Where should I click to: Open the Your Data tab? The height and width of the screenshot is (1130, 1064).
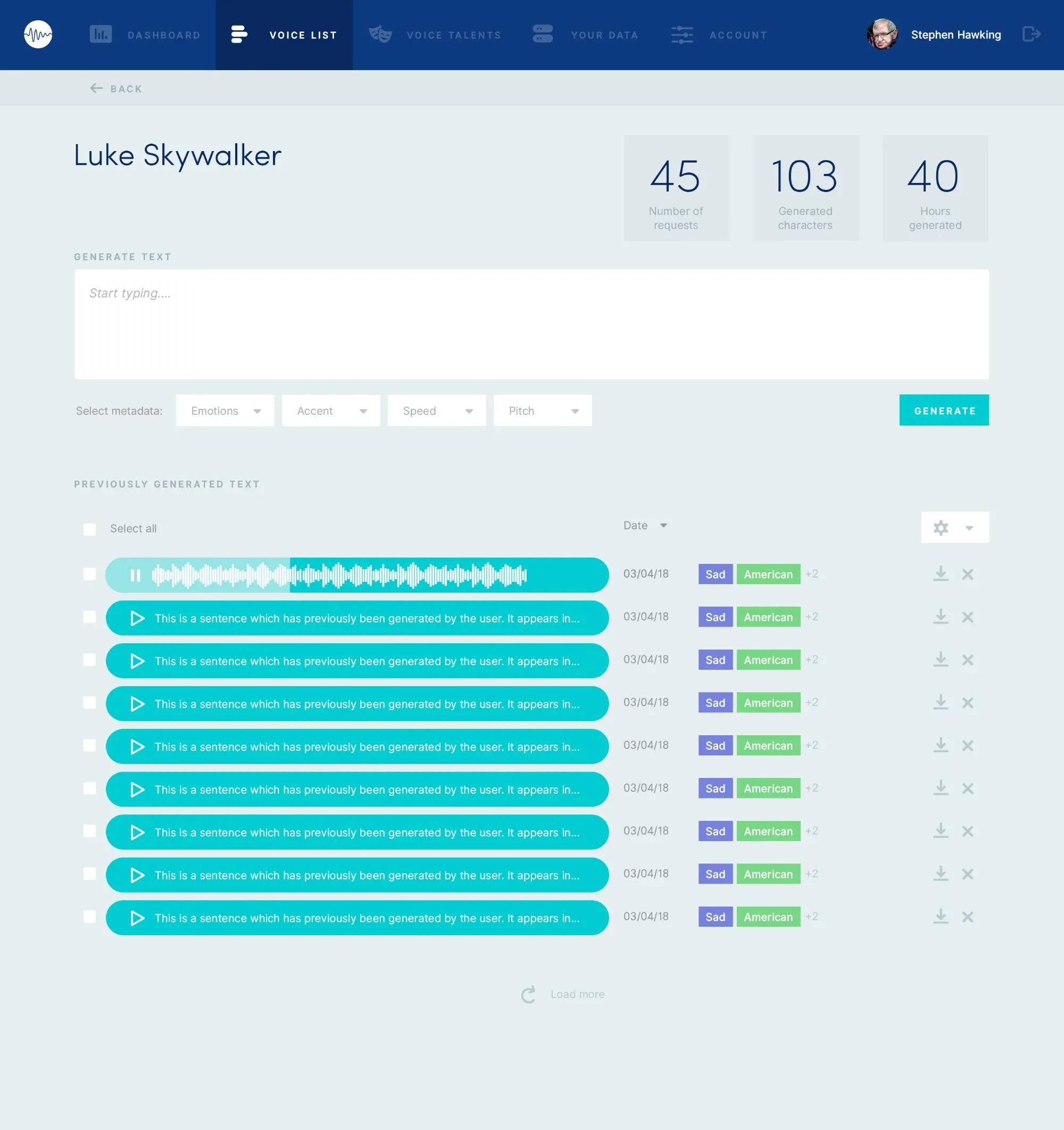pyautogui.click(x=585, y=35)
